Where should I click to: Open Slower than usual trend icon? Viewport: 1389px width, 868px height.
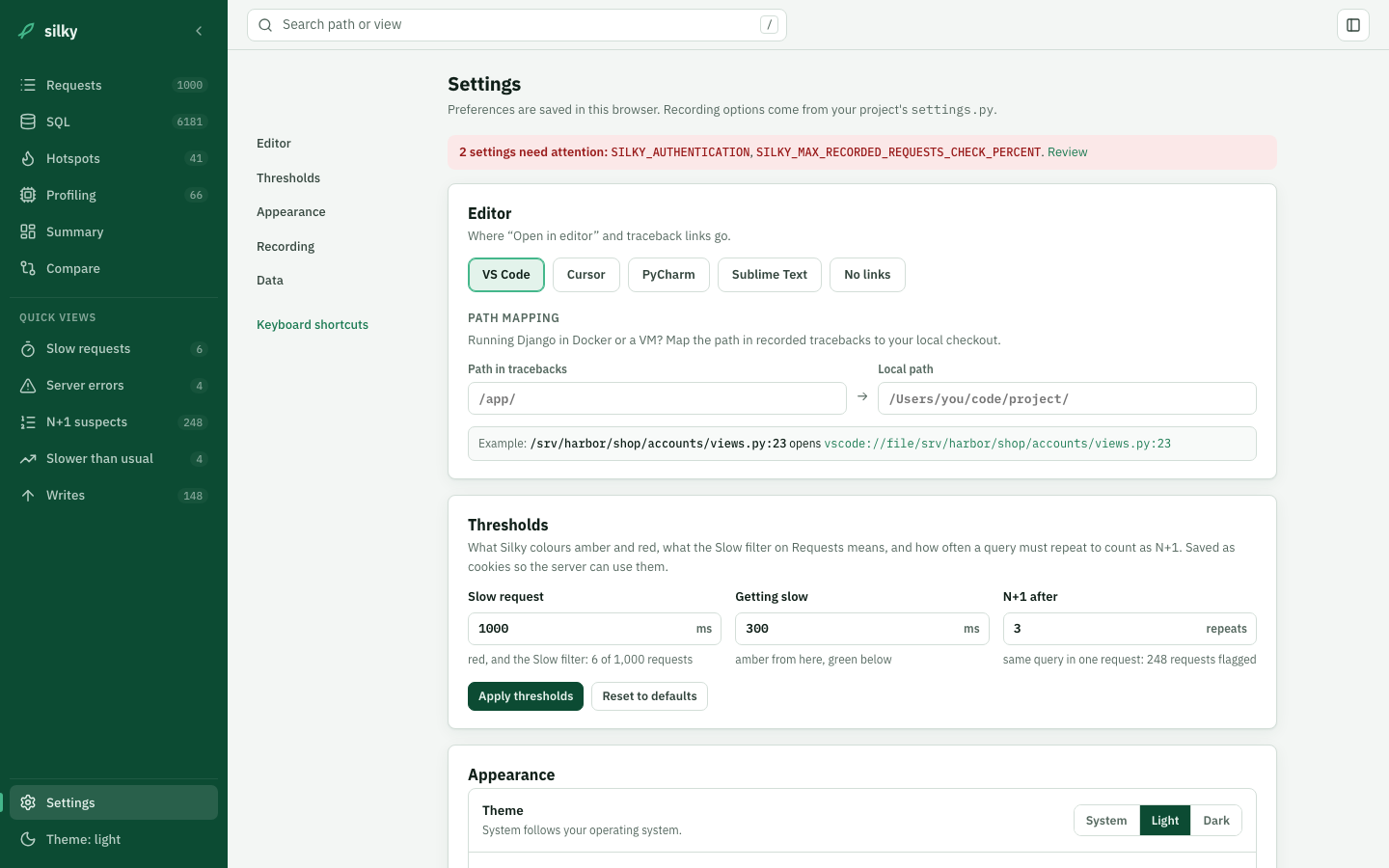pos(28,459)
